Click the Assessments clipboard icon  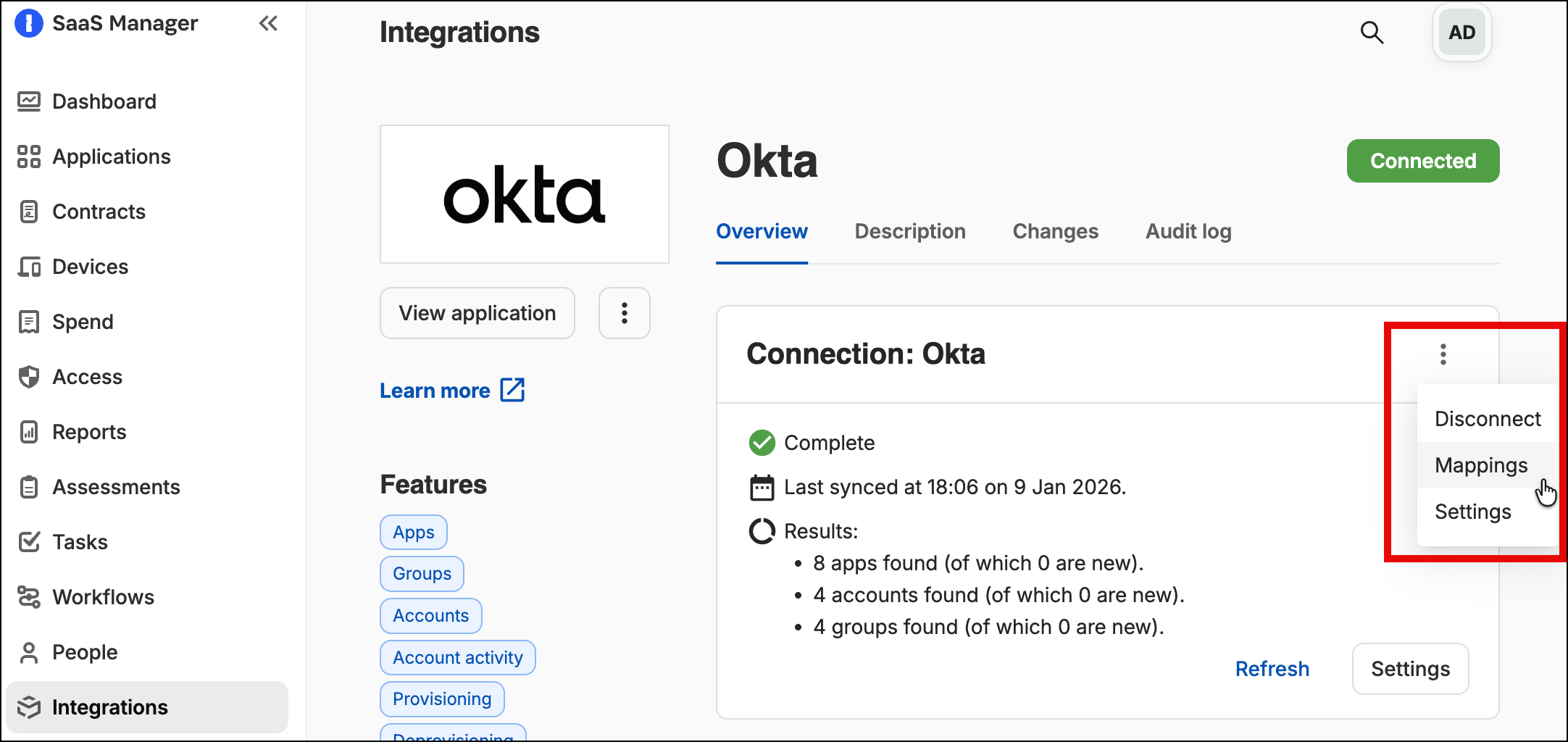[x=29, y=487]
